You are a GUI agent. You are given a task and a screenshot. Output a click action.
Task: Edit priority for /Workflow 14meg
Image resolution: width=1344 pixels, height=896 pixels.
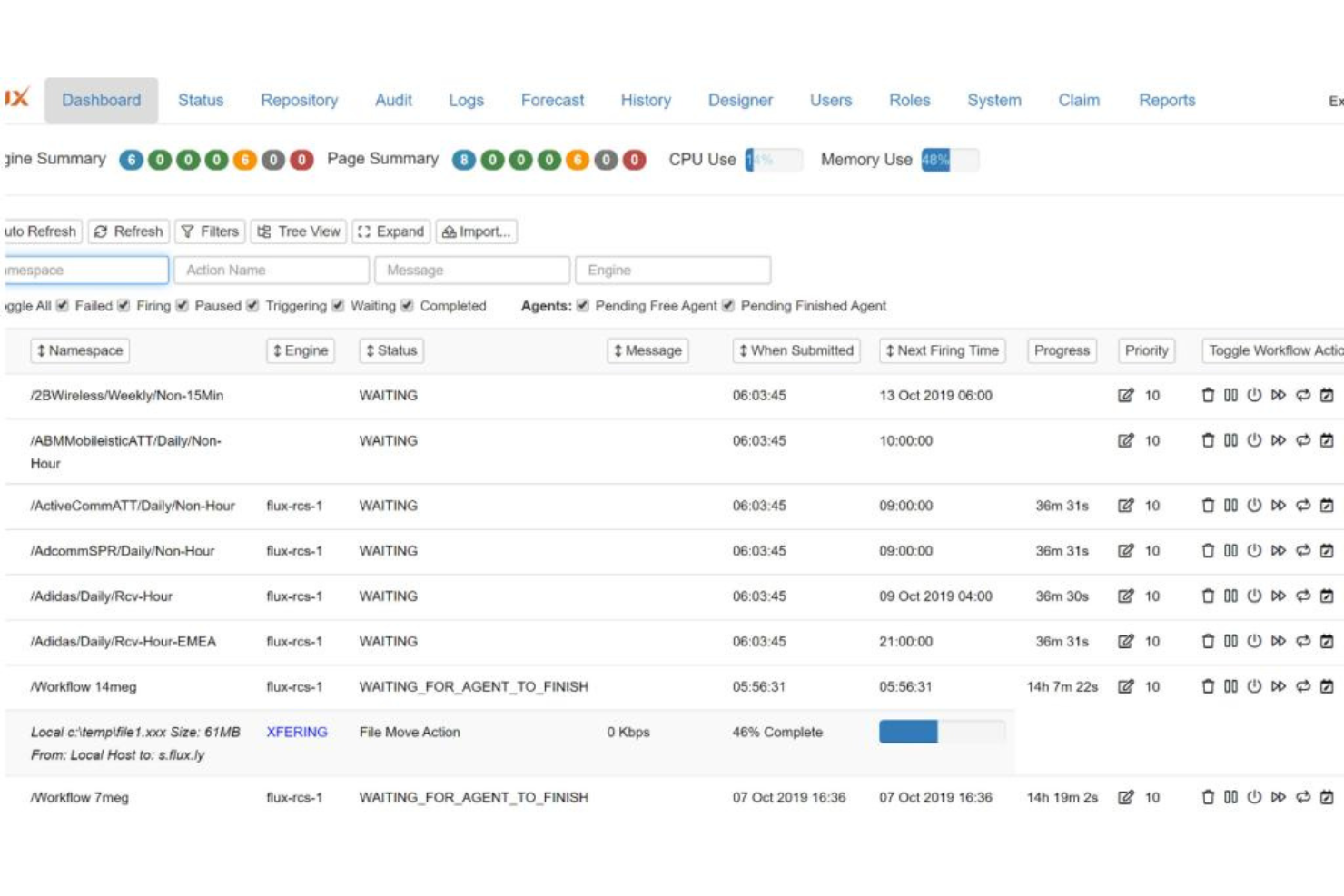[x=1127, y=687]
